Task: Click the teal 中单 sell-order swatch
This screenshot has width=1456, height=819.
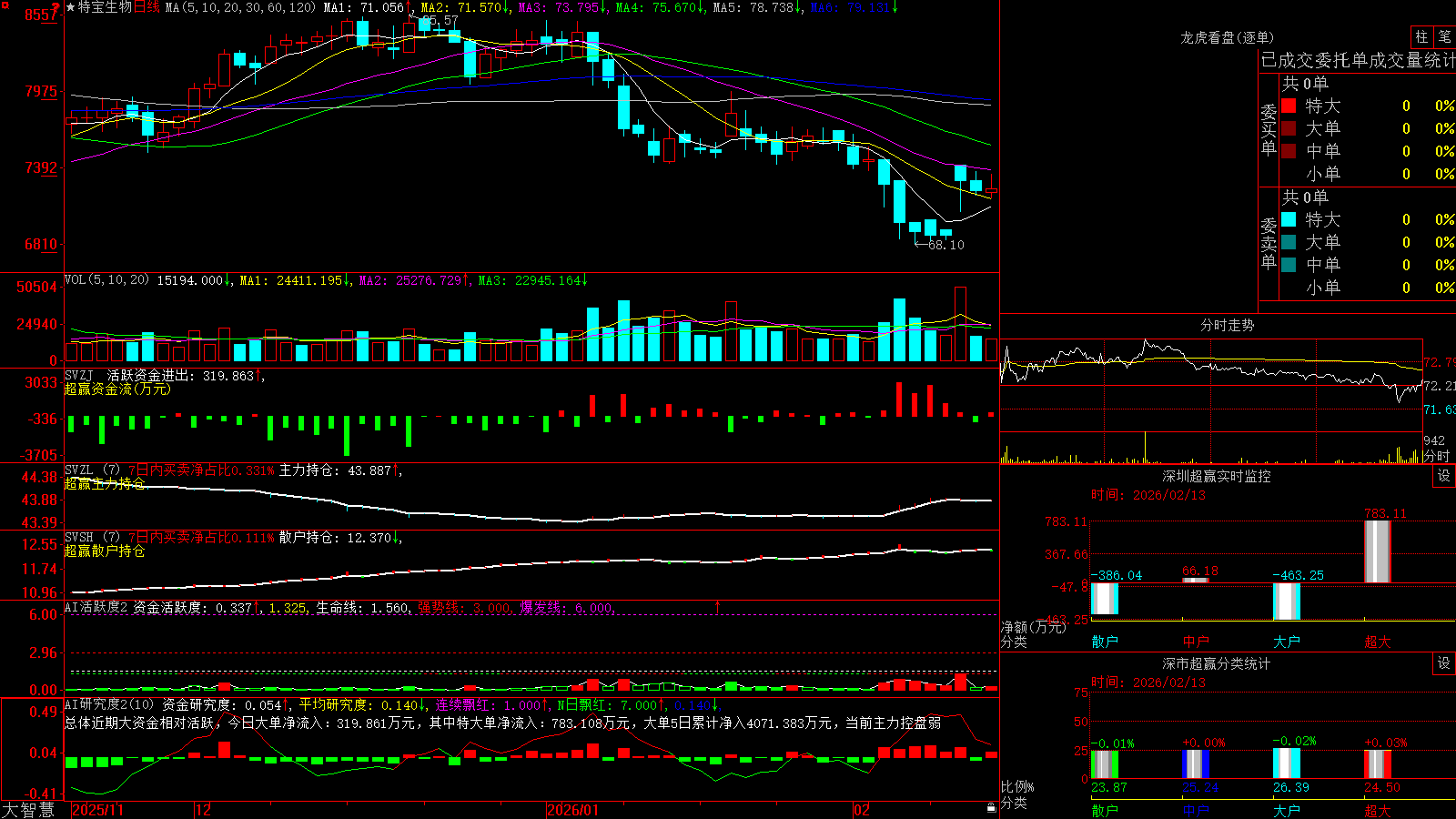Action: tap(1289, 265)
